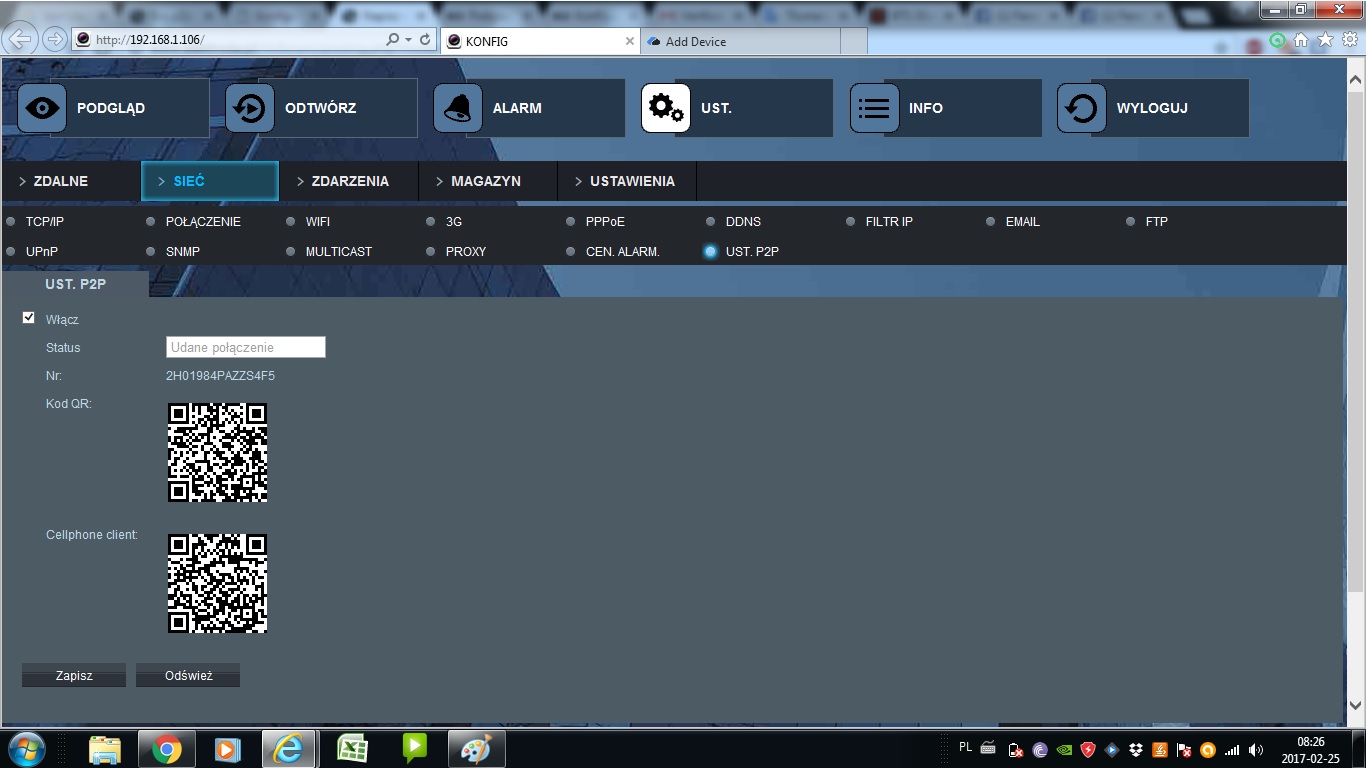Screen dimensions: 1366x768
Task: Click the Java update tray icon
Action: [x=1160, y=750]
